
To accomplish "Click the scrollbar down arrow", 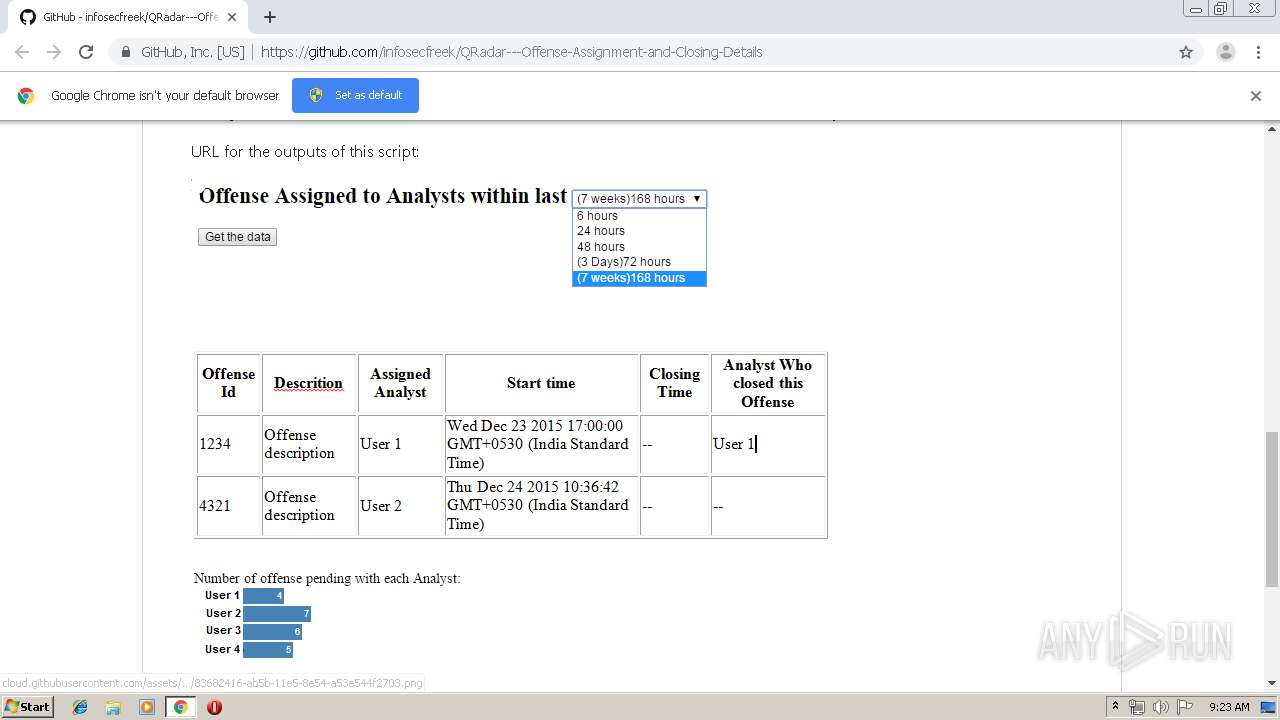I will (x=1271, y=683).
